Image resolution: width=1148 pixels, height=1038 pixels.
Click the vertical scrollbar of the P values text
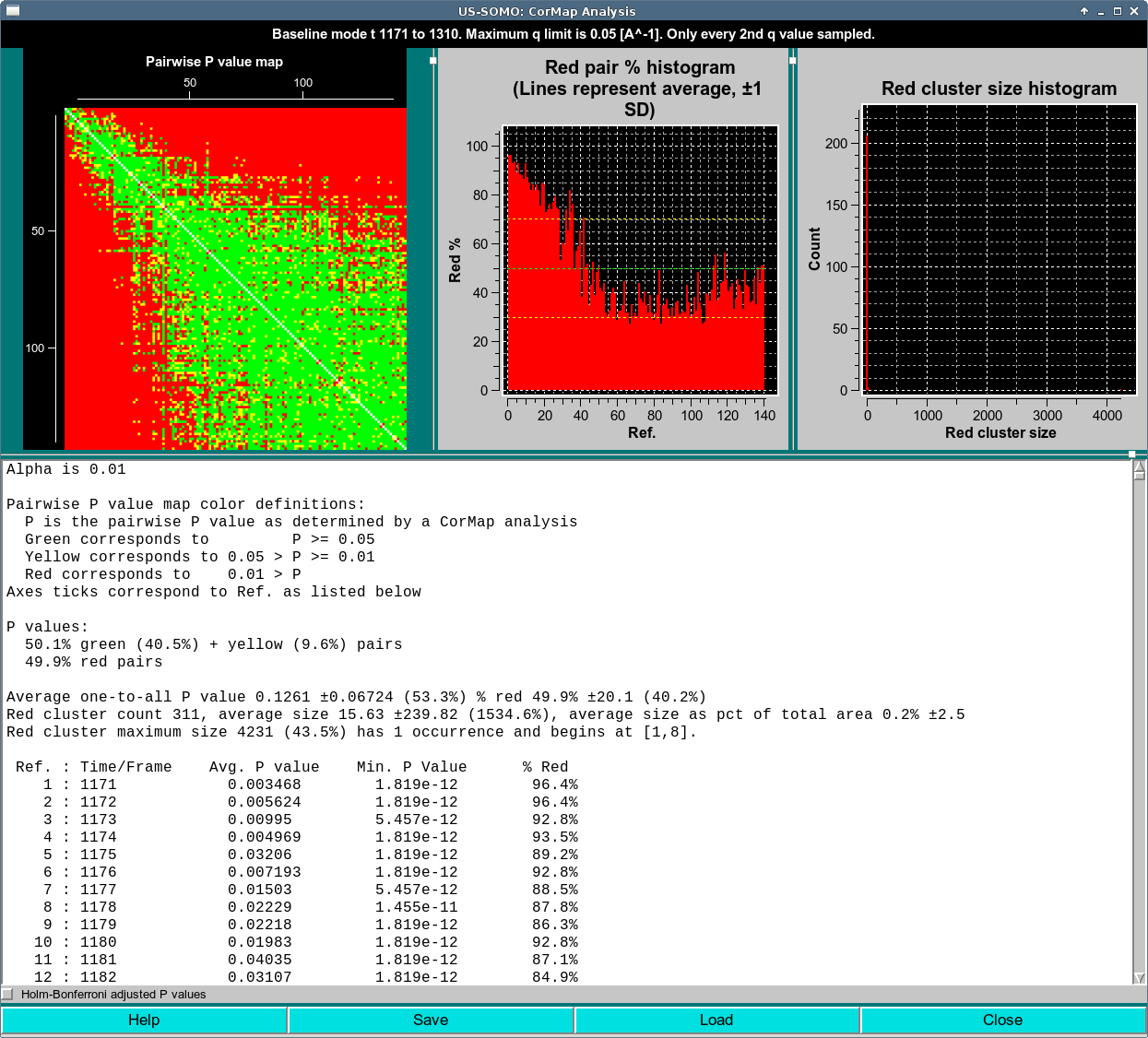pyautogui.click(x=1138, y=719)
